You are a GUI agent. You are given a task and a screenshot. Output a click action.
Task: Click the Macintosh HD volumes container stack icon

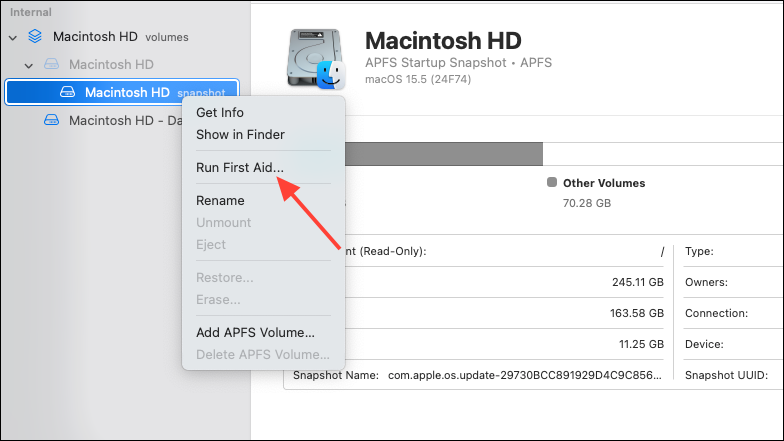[x=35, y=36]
